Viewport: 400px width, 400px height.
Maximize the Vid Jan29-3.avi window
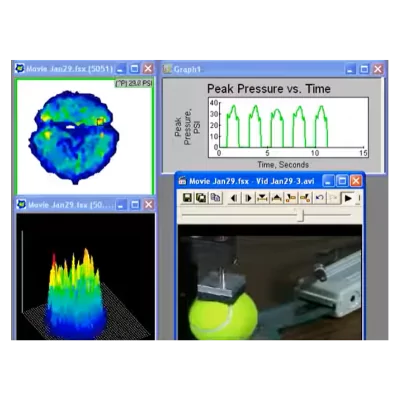[x=342, y=181]
